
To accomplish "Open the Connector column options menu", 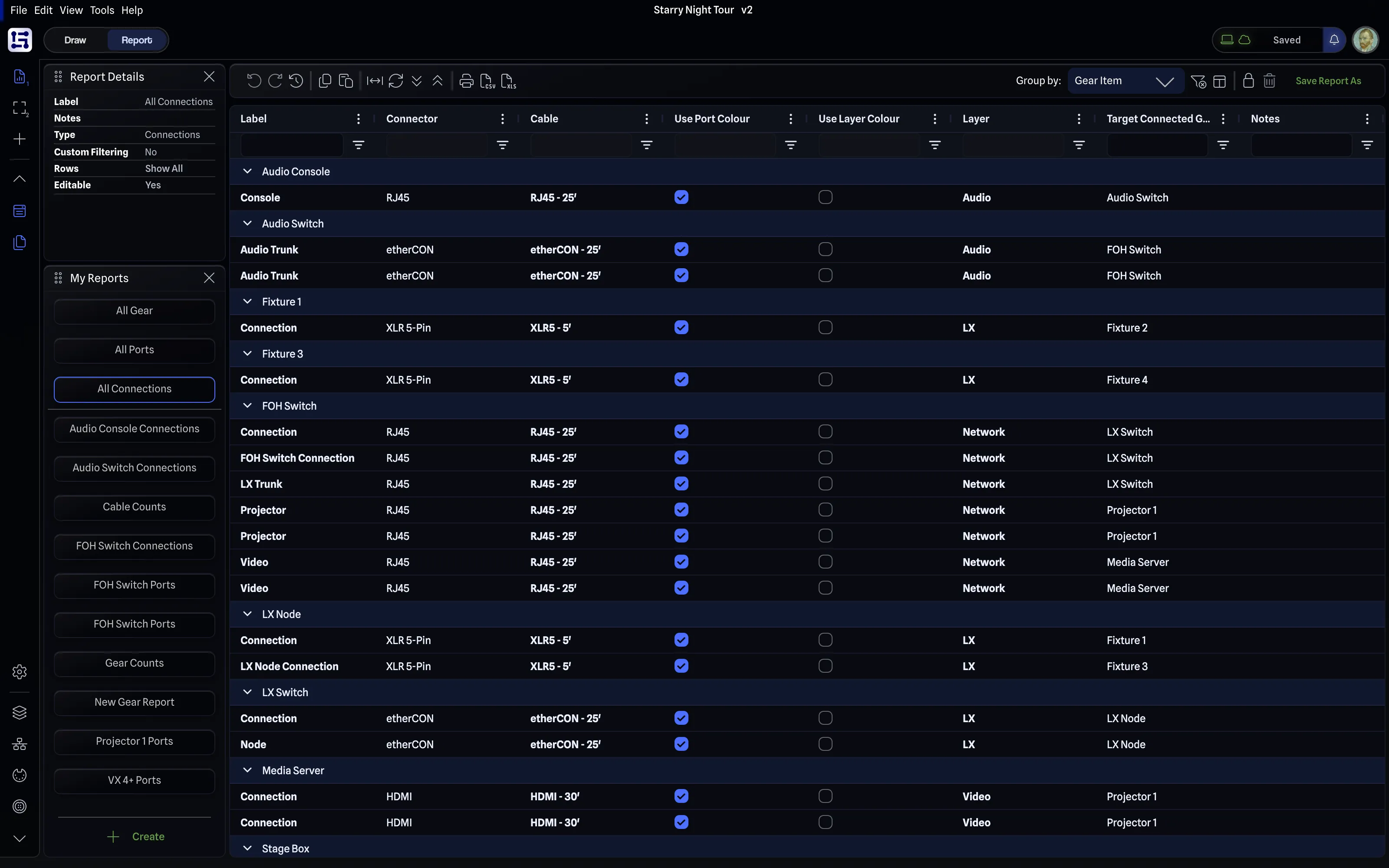I will [503, 119].
